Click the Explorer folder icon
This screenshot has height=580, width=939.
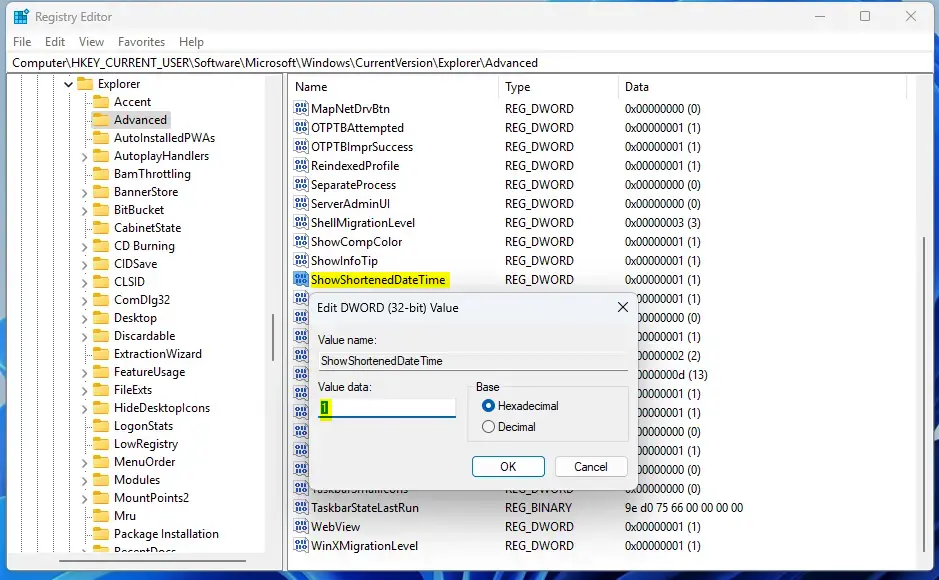point(85,84)
